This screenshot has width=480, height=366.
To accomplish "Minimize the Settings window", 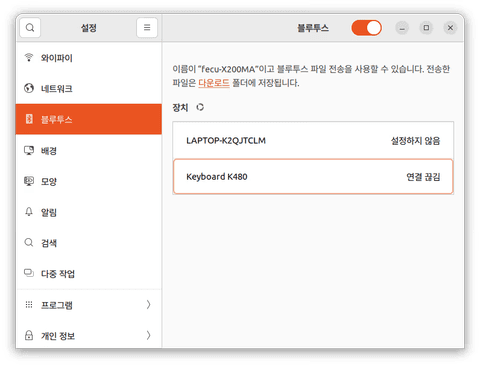I will tap(402, 28).
